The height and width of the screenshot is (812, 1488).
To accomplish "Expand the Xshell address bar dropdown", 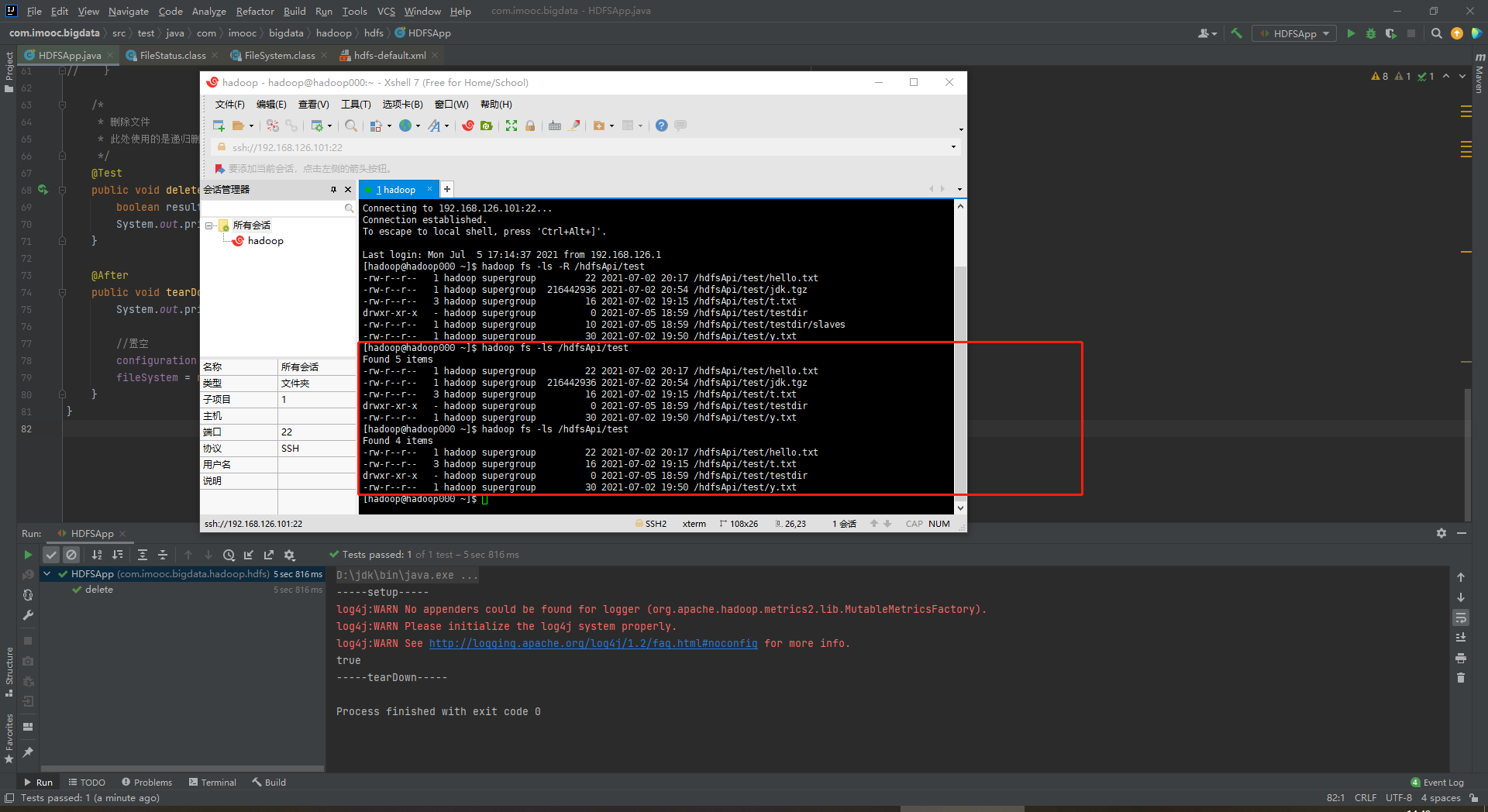I will [953, 147].
